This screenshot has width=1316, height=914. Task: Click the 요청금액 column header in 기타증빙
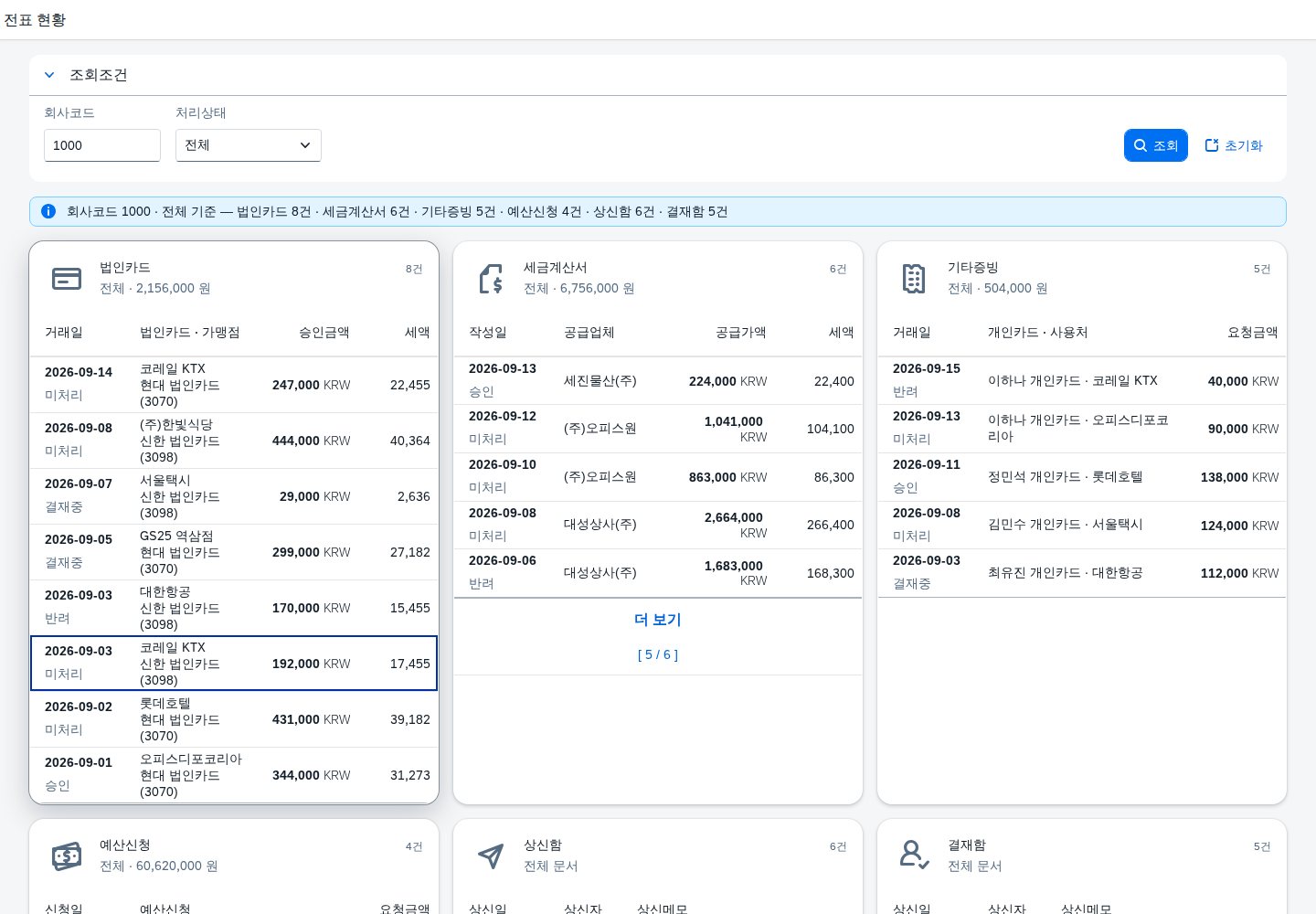[1253, 333]
